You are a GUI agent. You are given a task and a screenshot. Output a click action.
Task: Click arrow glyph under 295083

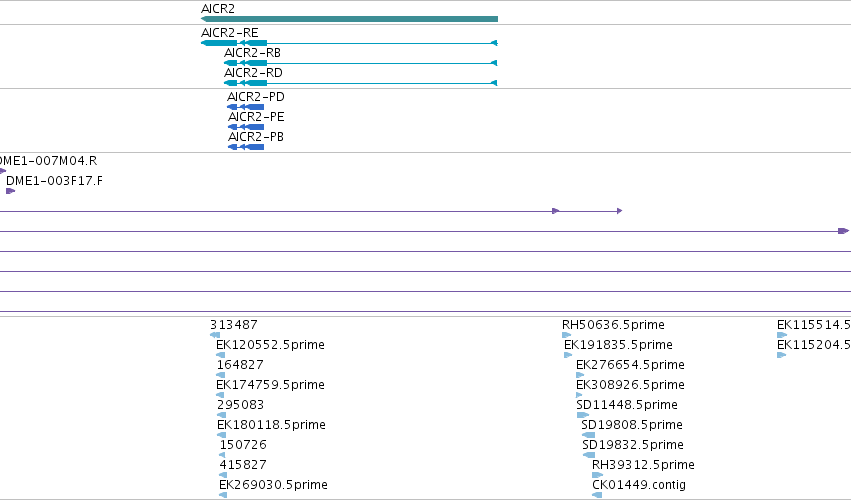[221, 415]
